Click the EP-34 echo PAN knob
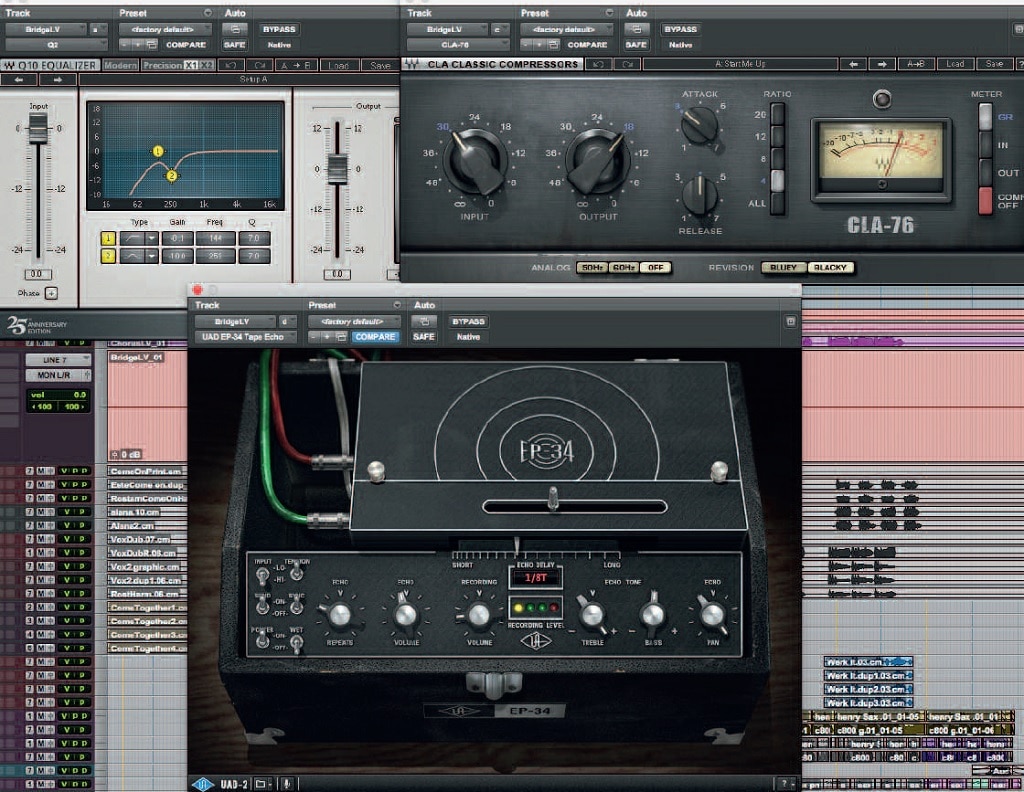The width and height of the screenshot is (1024, 792). point(712,614)
